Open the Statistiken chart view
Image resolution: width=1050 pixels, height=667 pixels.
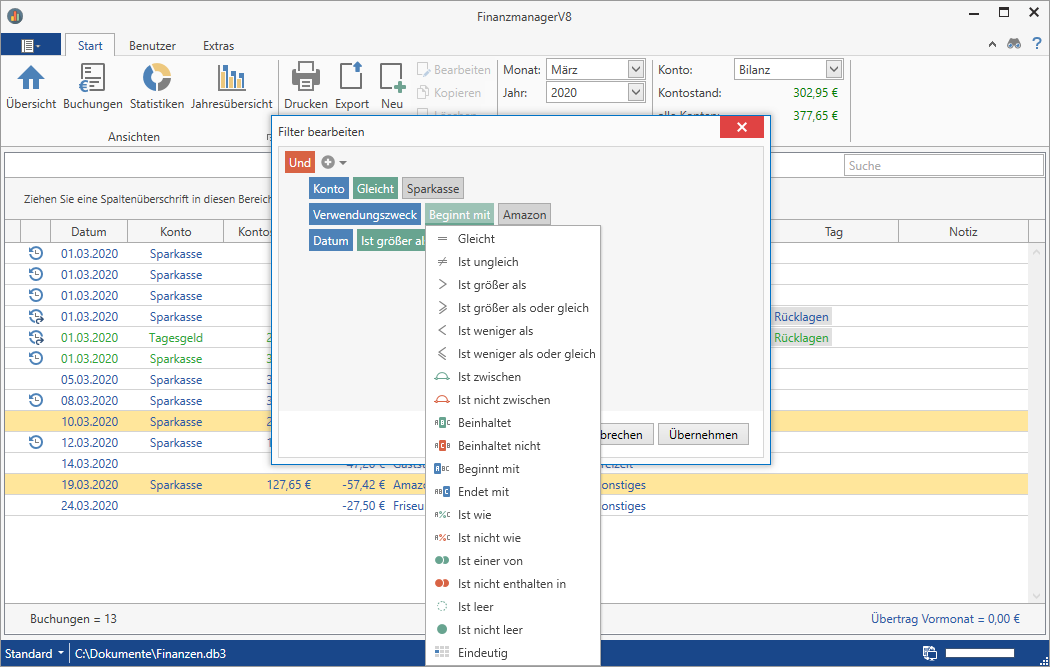click(x=157, y=86)
